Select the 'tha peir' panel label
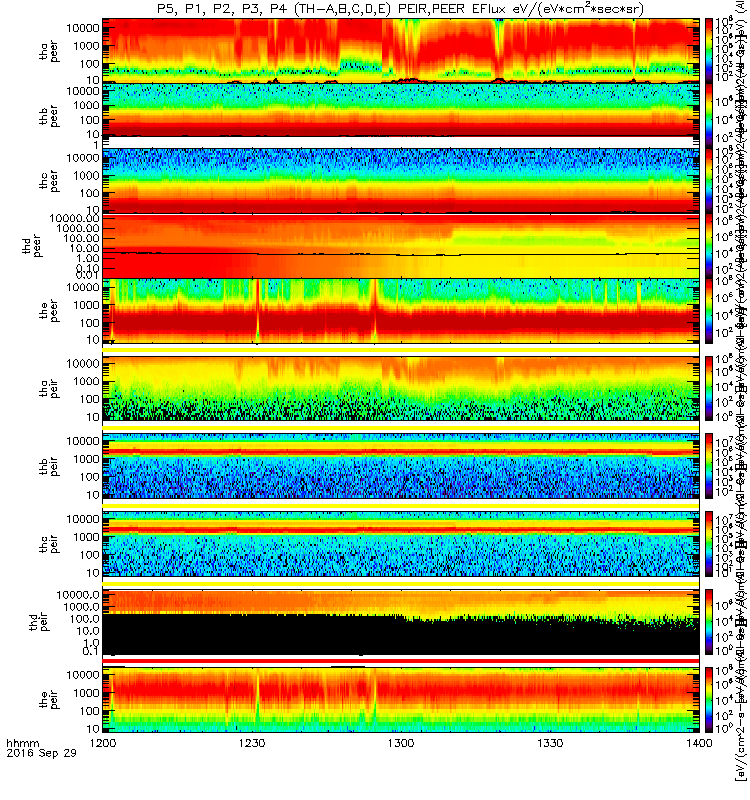Viewport: 750px width, 800px height. coord(49,388)
